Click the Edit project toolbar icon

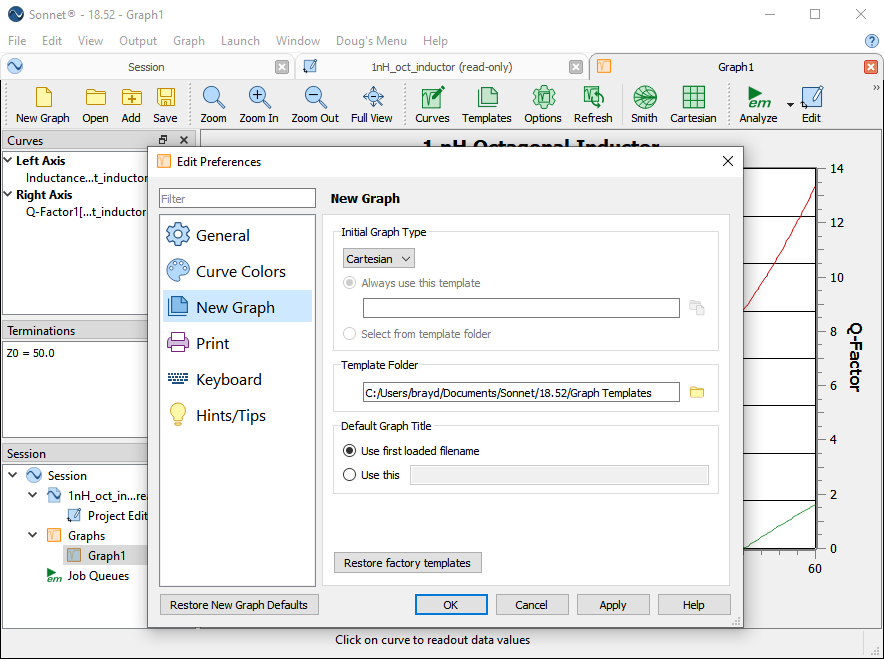(x=812, y=105)
